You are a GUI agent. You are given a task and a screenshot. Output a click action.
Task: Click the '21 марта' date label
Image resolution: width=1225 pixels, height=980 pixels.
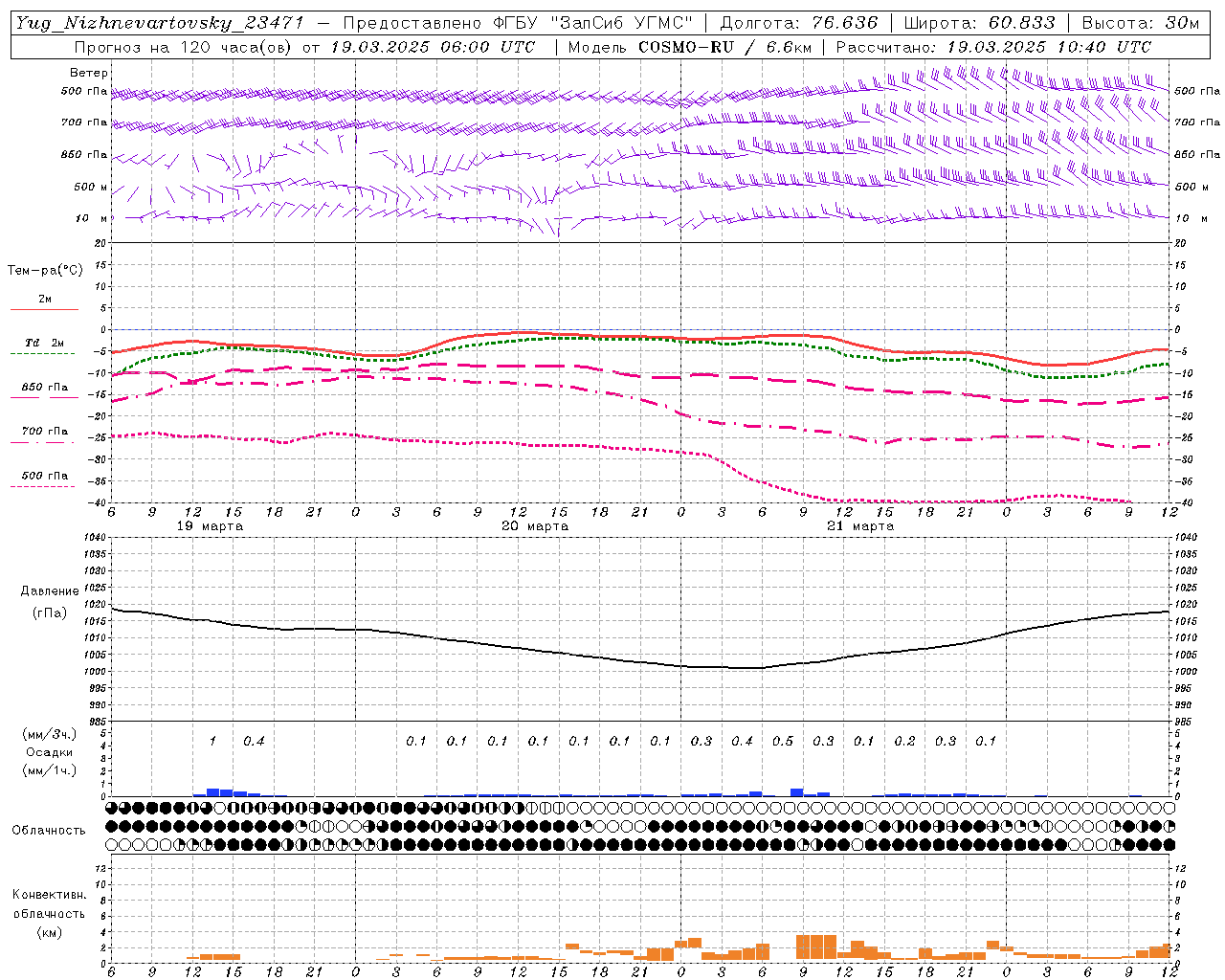pos(860,526)
